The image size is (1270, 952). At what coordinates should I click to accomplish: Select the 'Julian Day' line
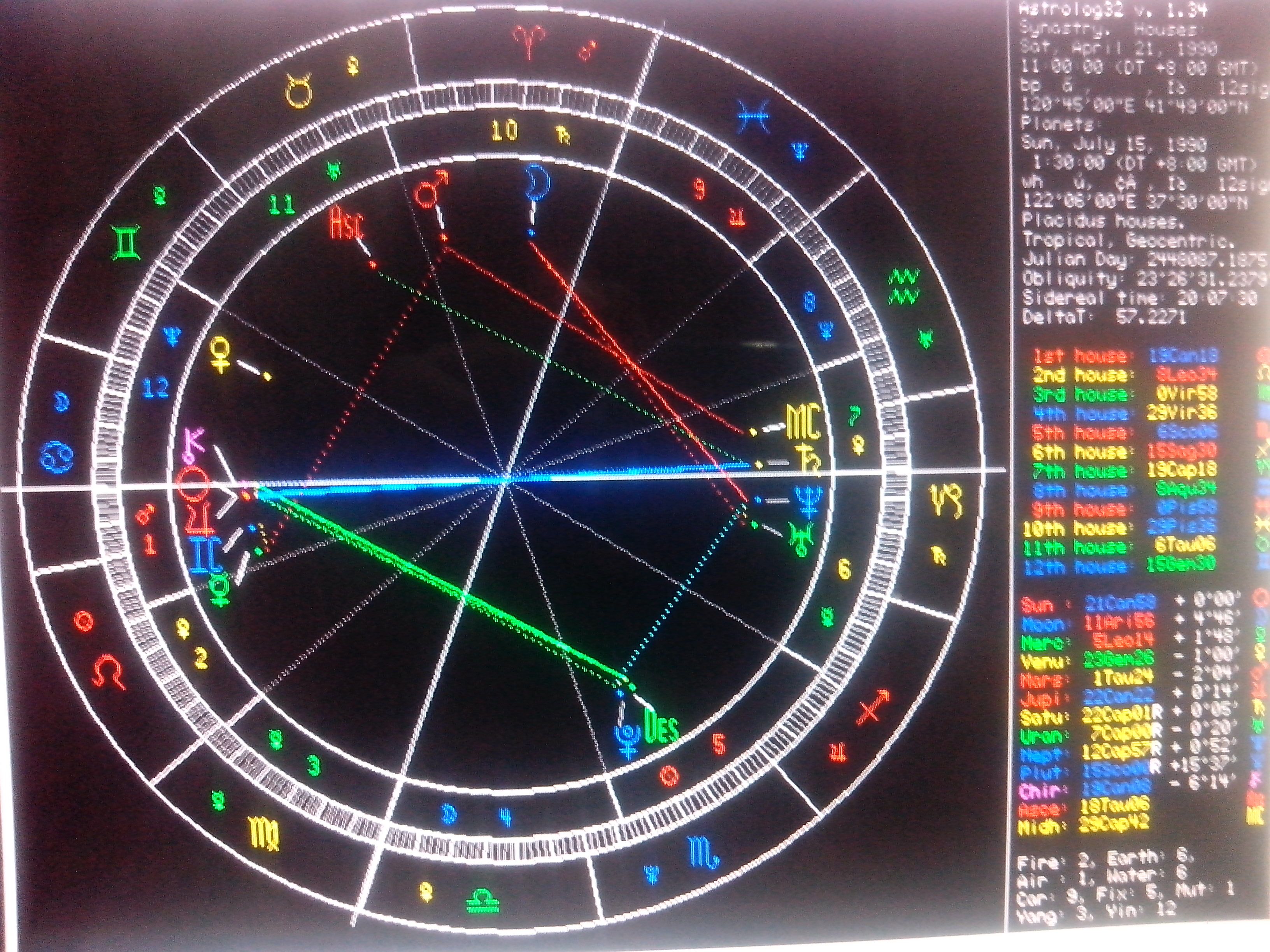click(1145, 259)
